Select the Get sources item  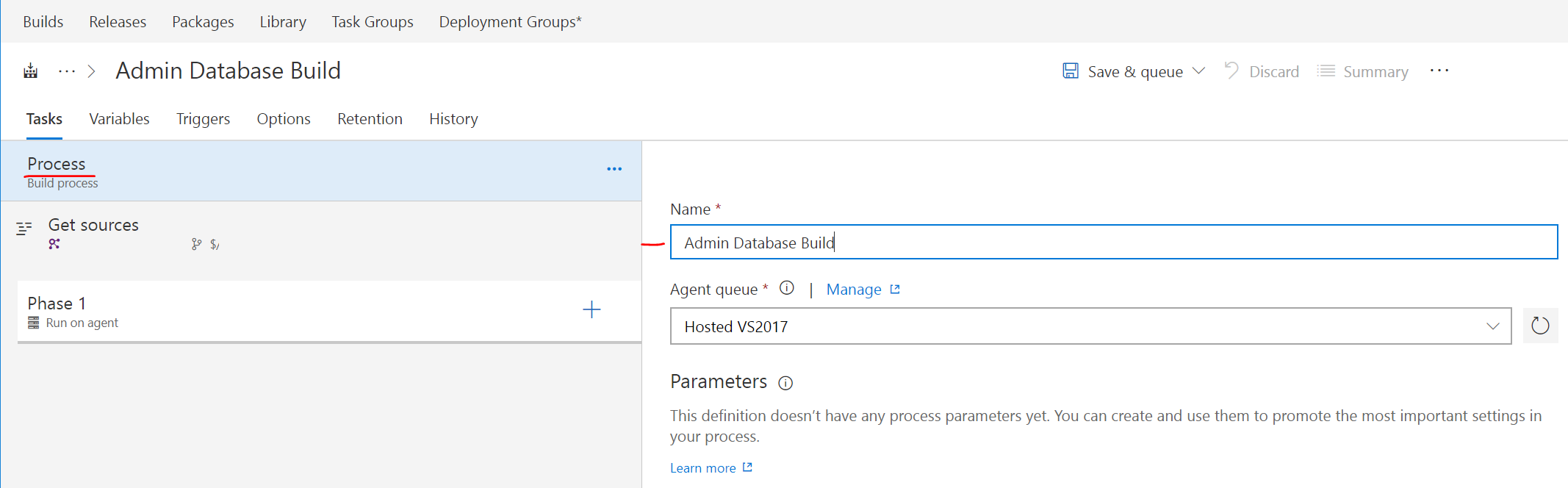pyautogui.click(x=94, y=226)
